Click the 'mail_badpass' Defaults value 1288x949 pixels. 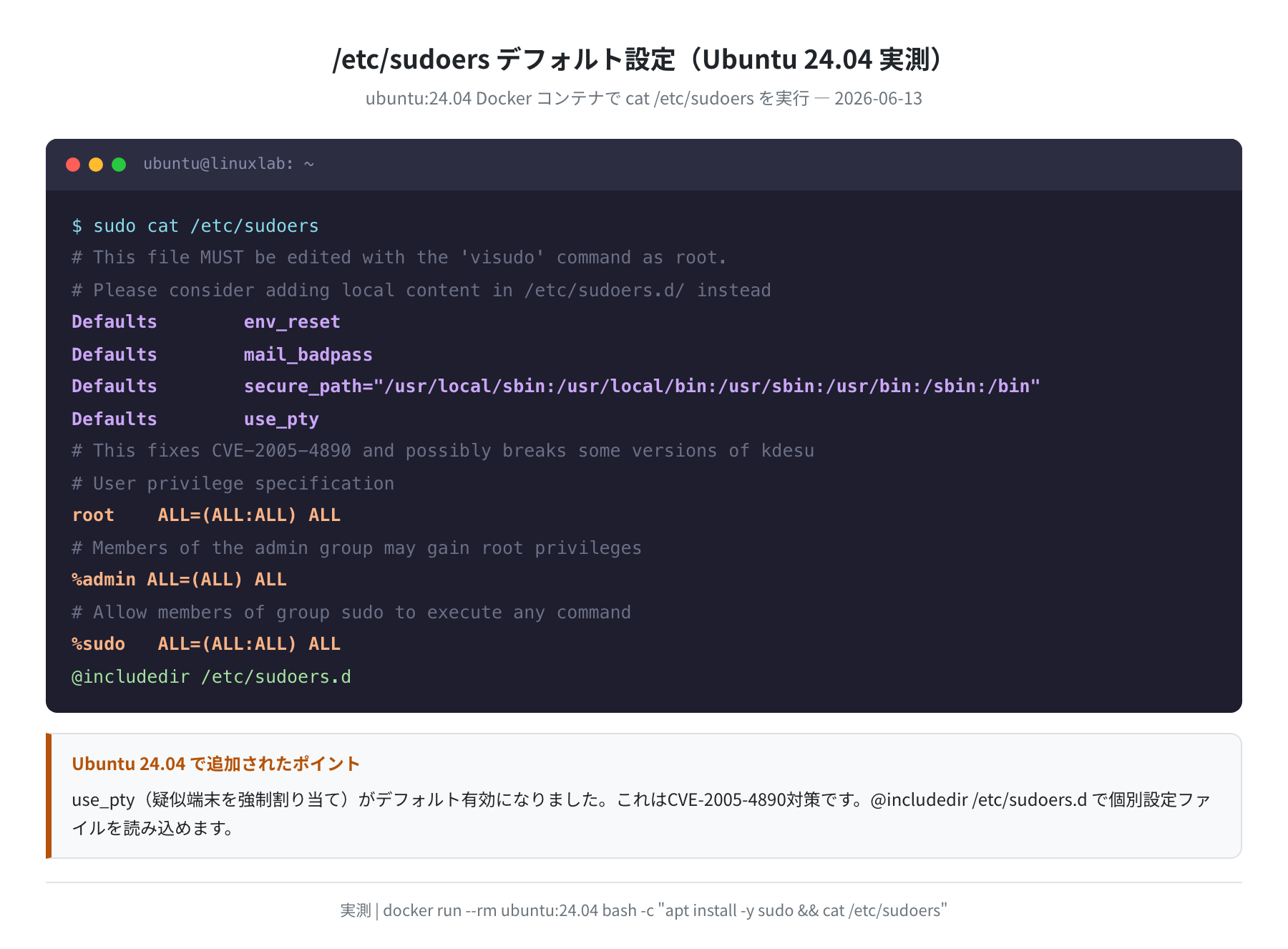click(x=308, y=355)
